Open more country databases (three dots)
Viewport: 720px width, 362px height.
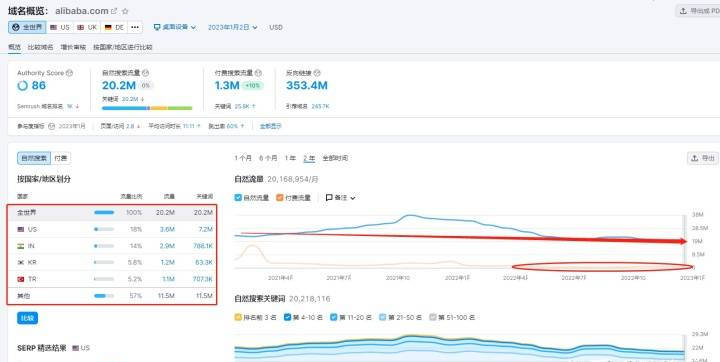click(x=135, y=28)
